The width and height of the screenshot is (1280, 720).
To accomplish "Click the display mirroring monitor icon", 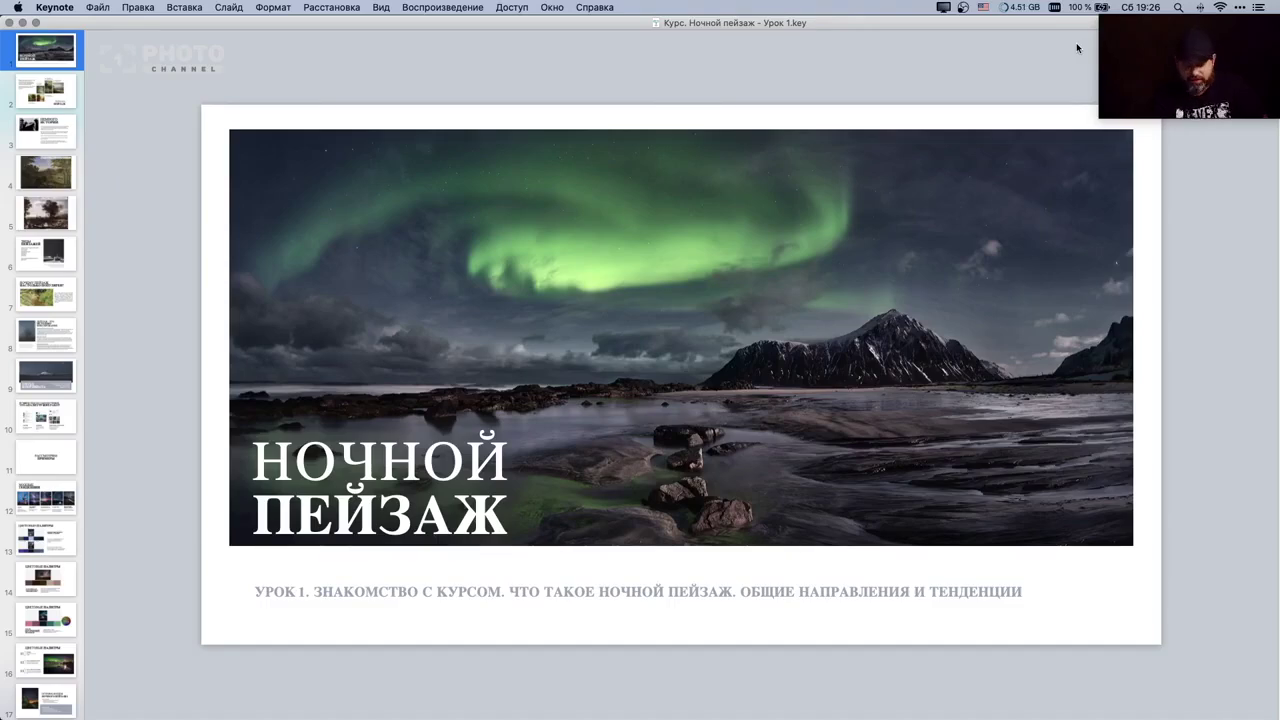I will pyautogui.click(x=943, y=7).
